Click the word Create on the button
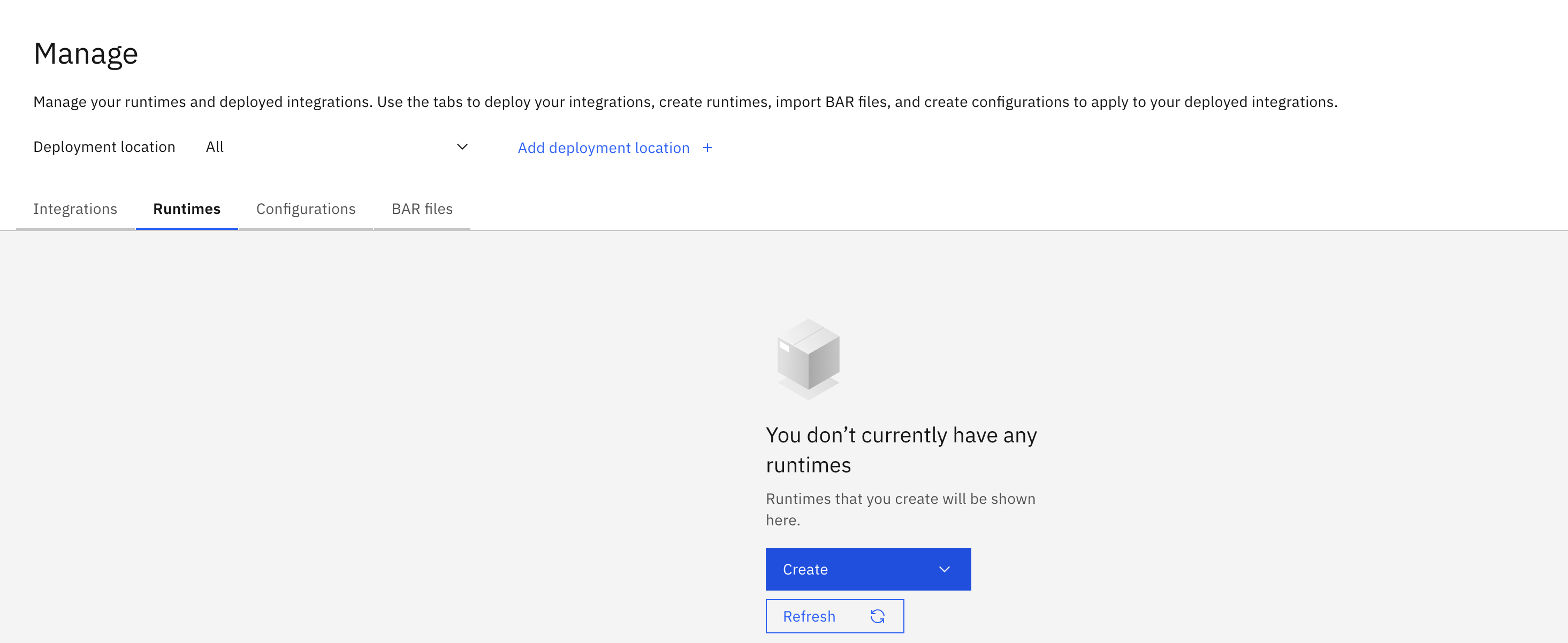 (x=805, y=569)
